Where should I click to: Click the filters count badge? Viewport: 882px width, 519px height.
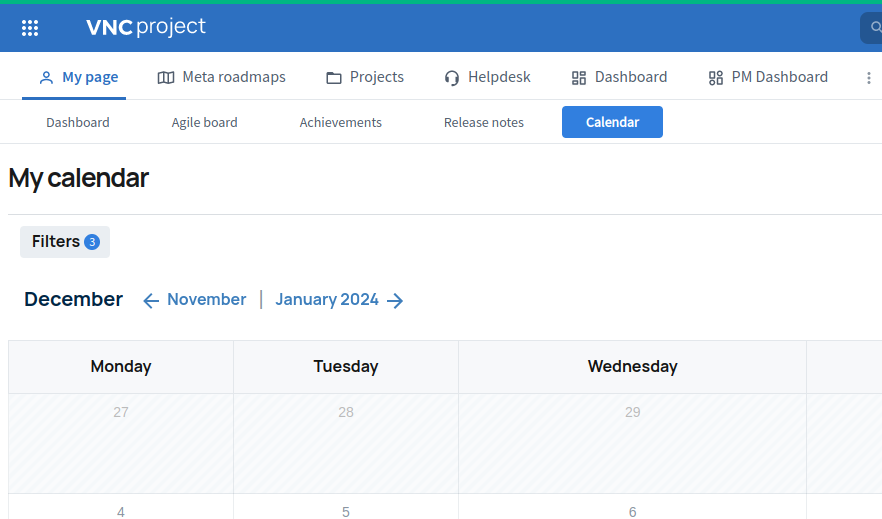(x=92, y=242)
